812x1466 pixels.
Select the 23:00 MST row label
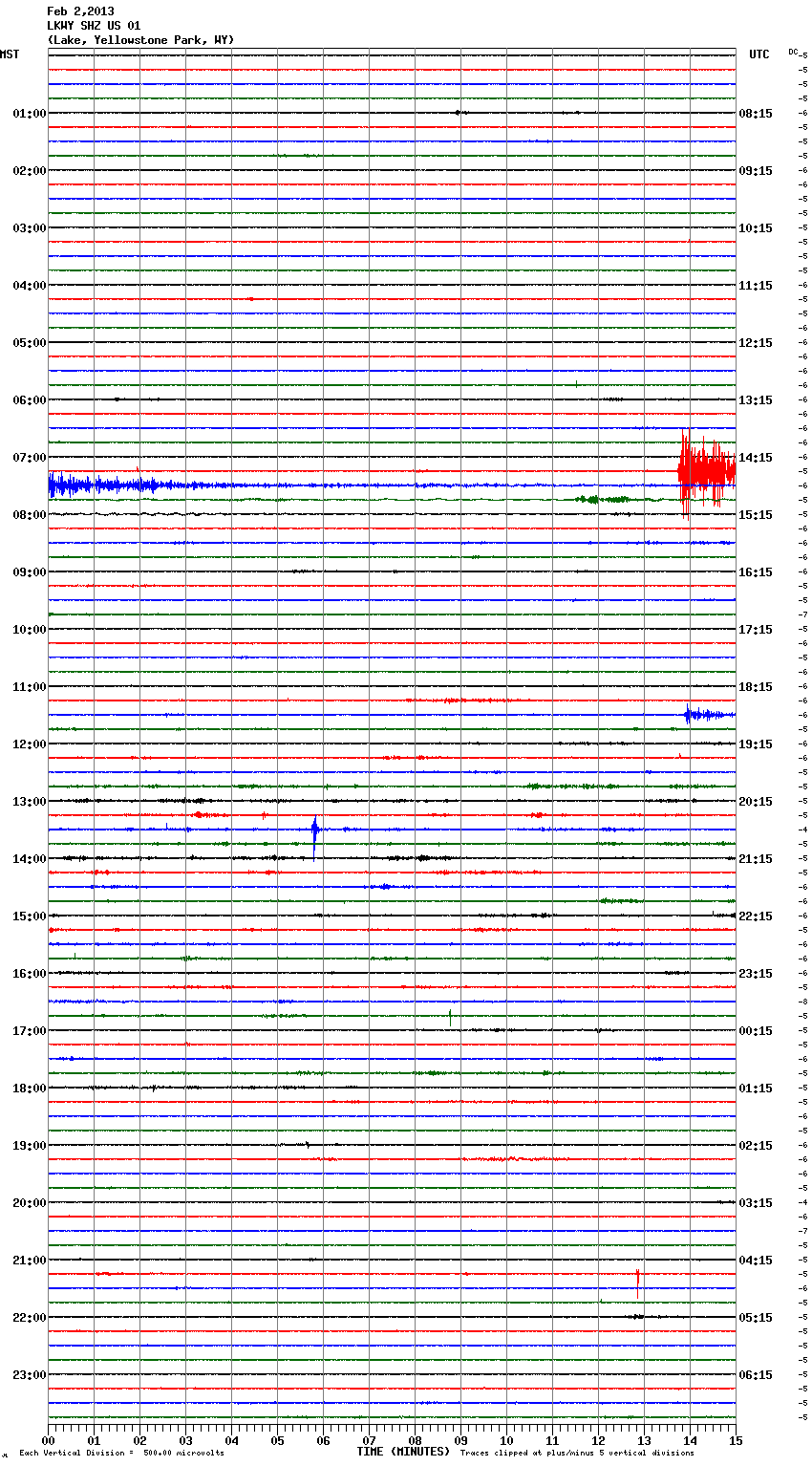(30, 1375)
